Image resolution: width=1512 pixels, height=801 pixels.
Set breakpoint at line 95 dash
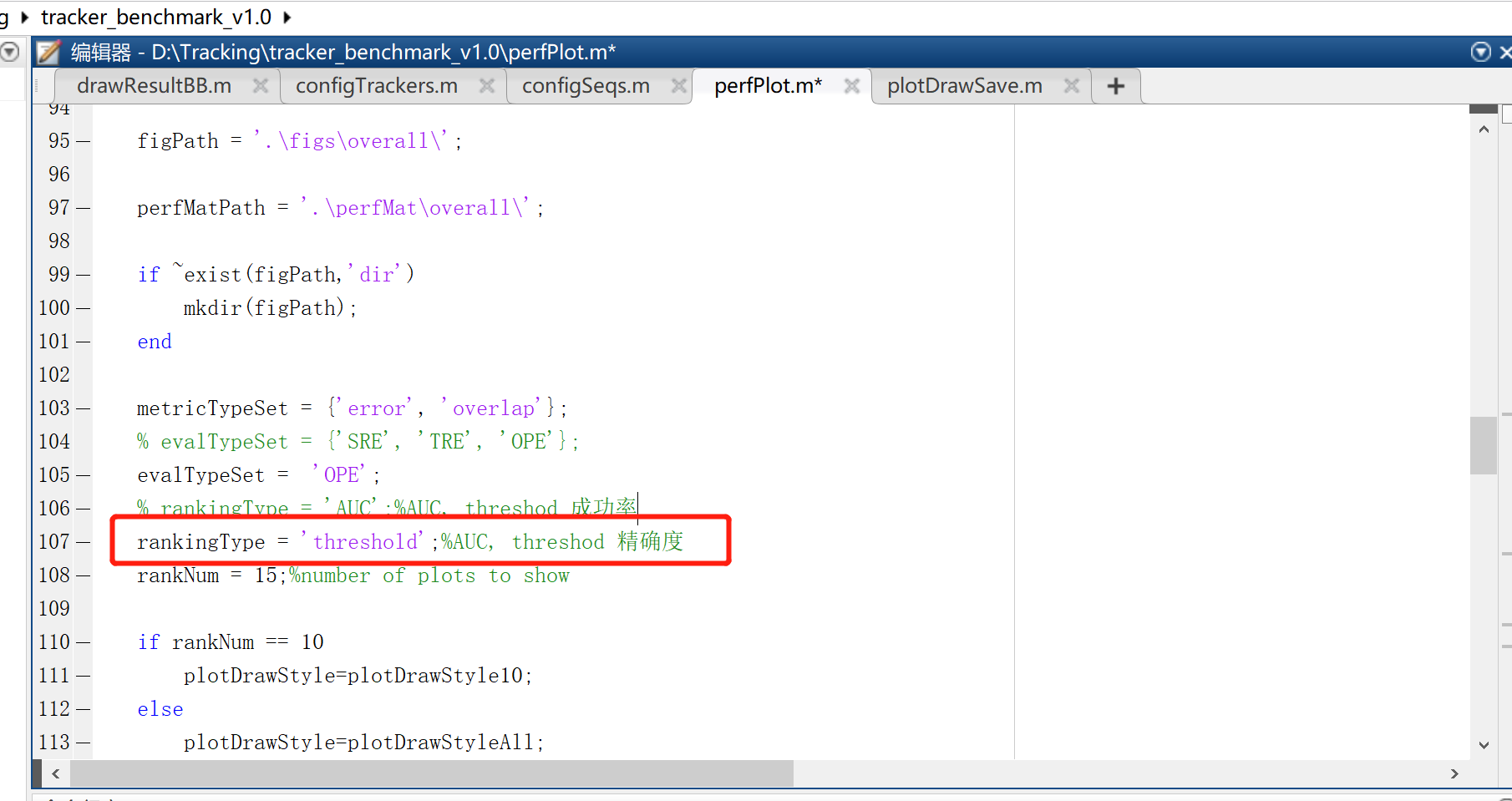point(83,141)
